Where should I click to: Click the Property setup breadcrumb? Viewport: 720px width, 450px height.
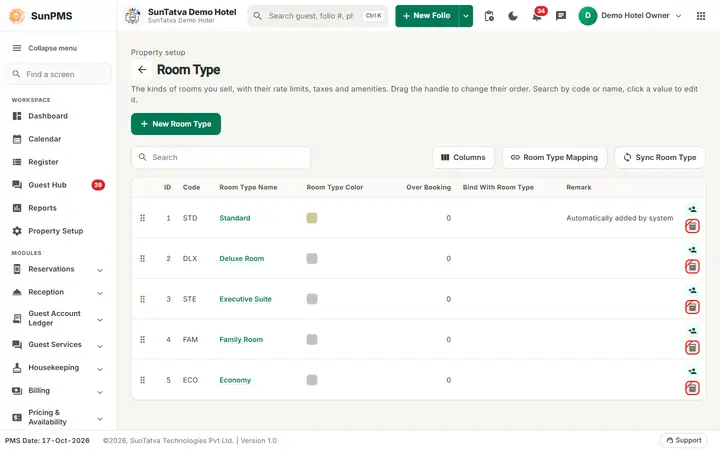click(x=158, y=52)
